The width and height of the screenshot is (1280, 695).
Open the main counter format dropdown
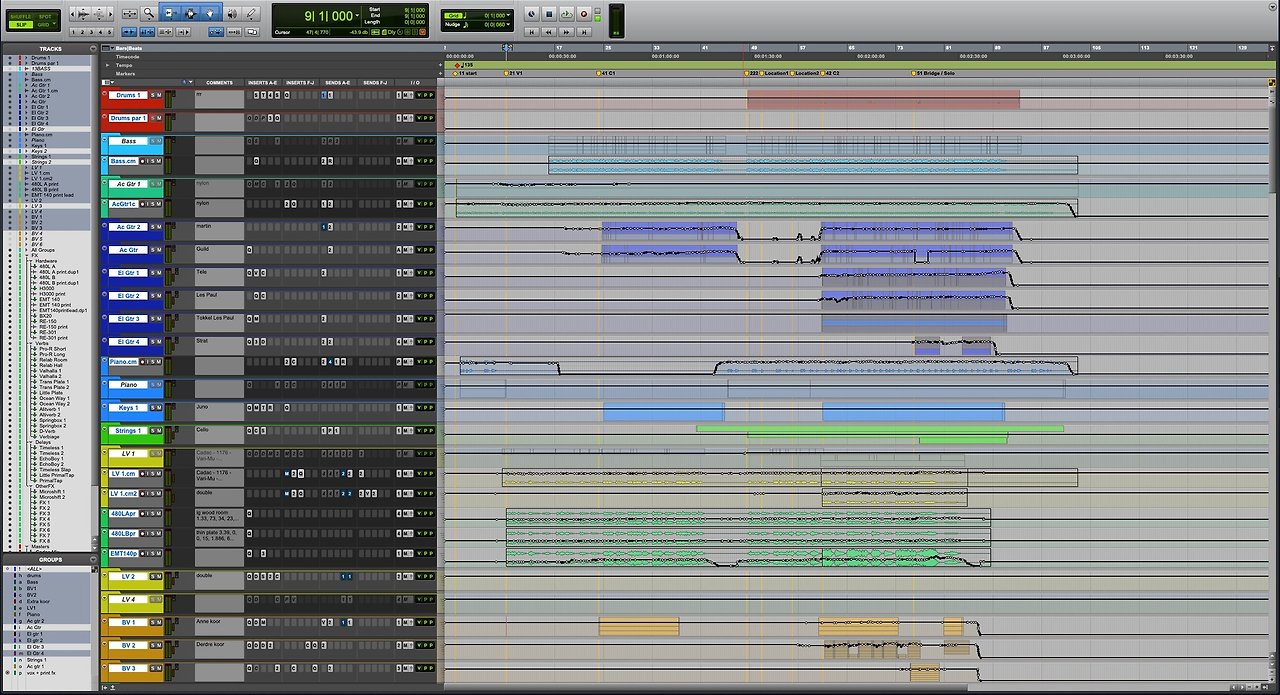tap(357, 16)
